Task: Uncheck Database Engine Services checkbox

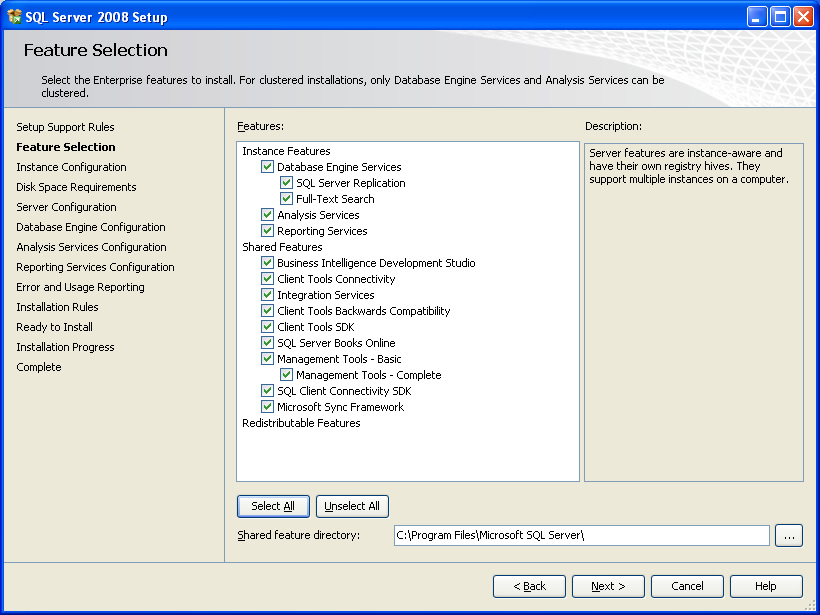Action: tap(267, 167)
